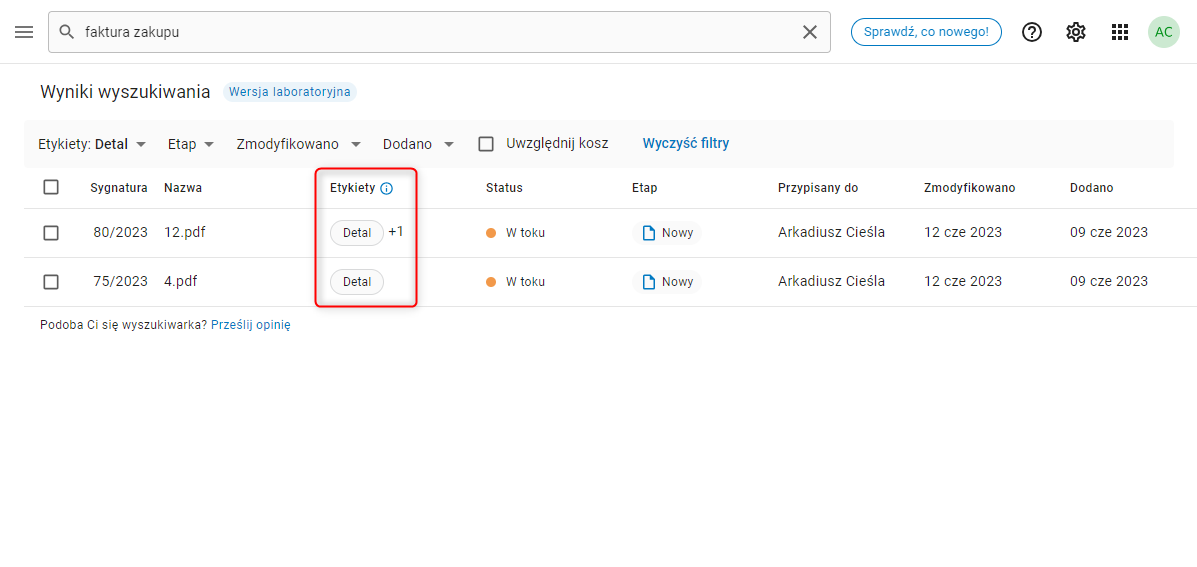Open the settings gear icon
Image resolution: width=1197 pixels, height=567 pixels.
[x=1076, y=32]
